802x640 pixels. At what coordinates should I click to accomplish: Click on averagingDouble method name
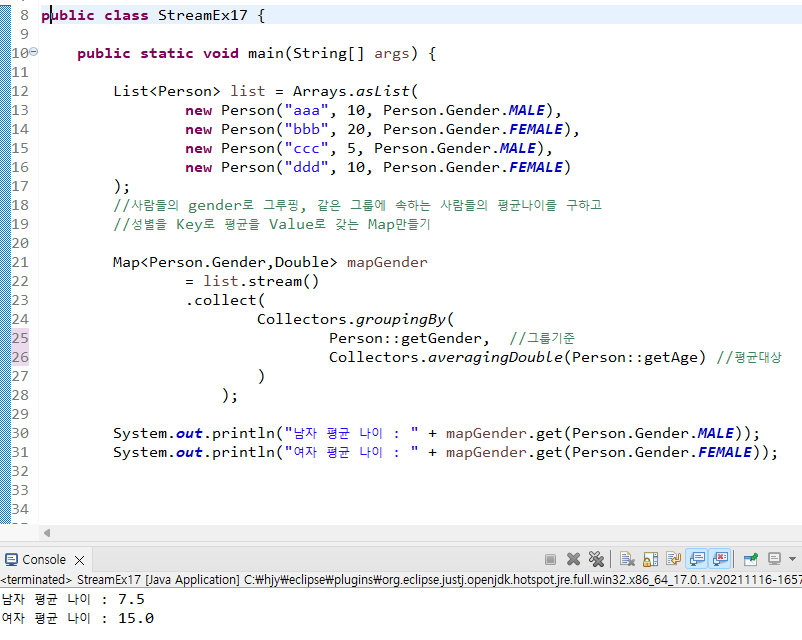pos(496,357)
